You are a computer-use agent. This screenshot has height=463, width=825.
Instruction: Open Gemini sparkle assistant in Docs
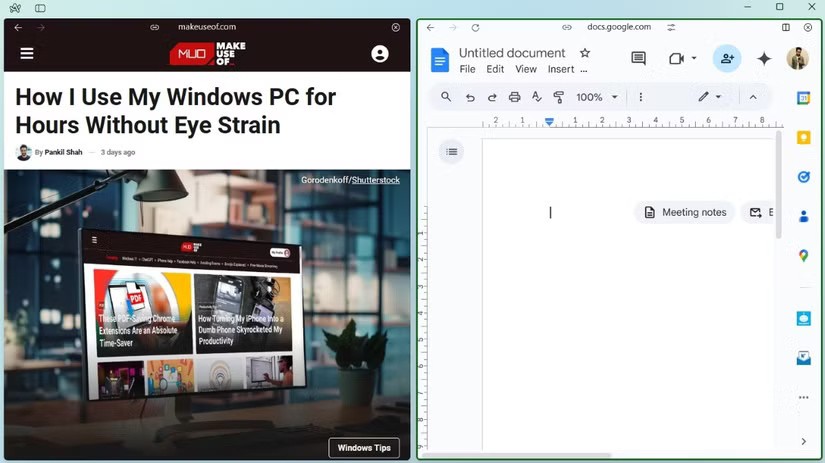[764, 59]
